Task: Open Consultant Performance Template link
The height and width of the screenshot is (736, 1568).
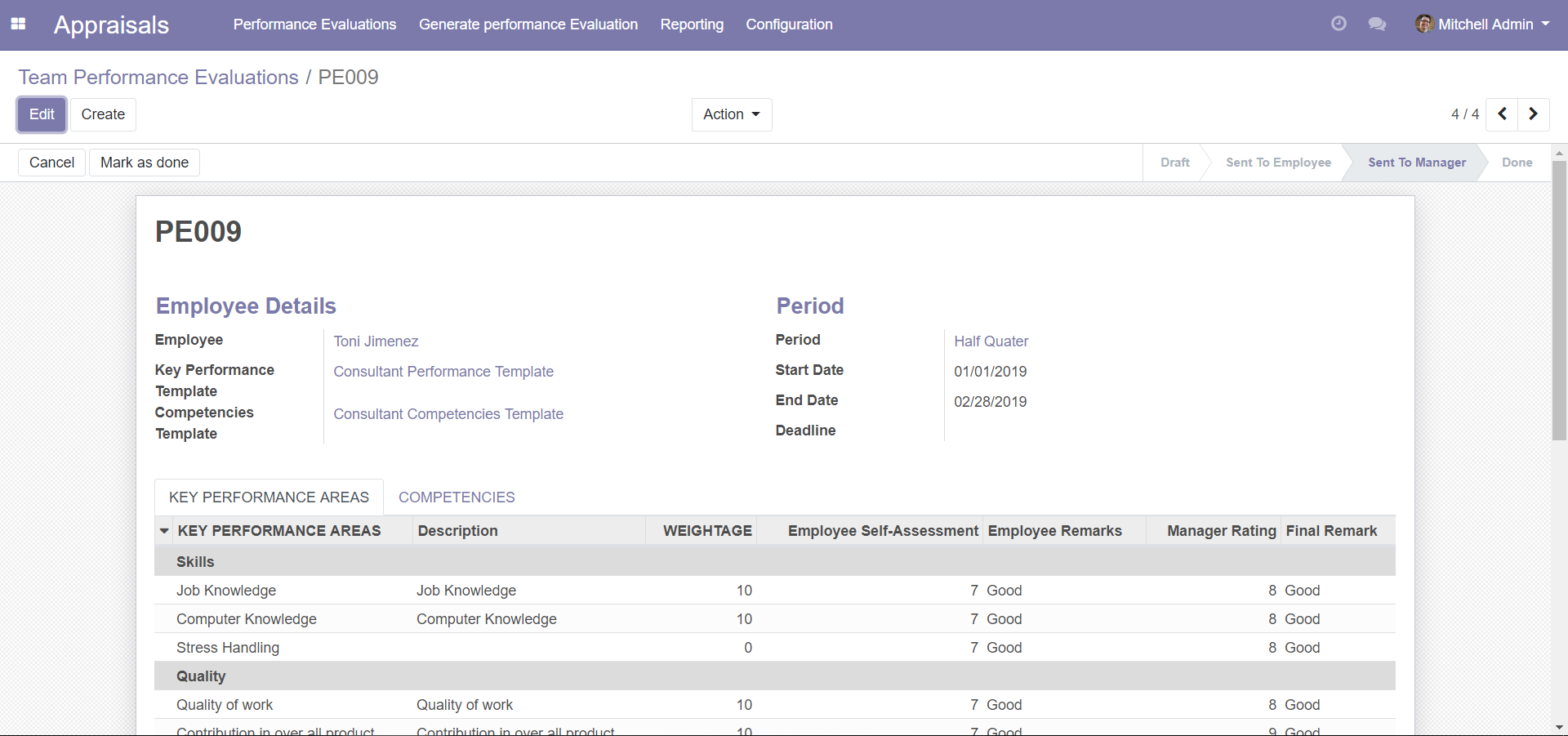Action: click(443, 372)
